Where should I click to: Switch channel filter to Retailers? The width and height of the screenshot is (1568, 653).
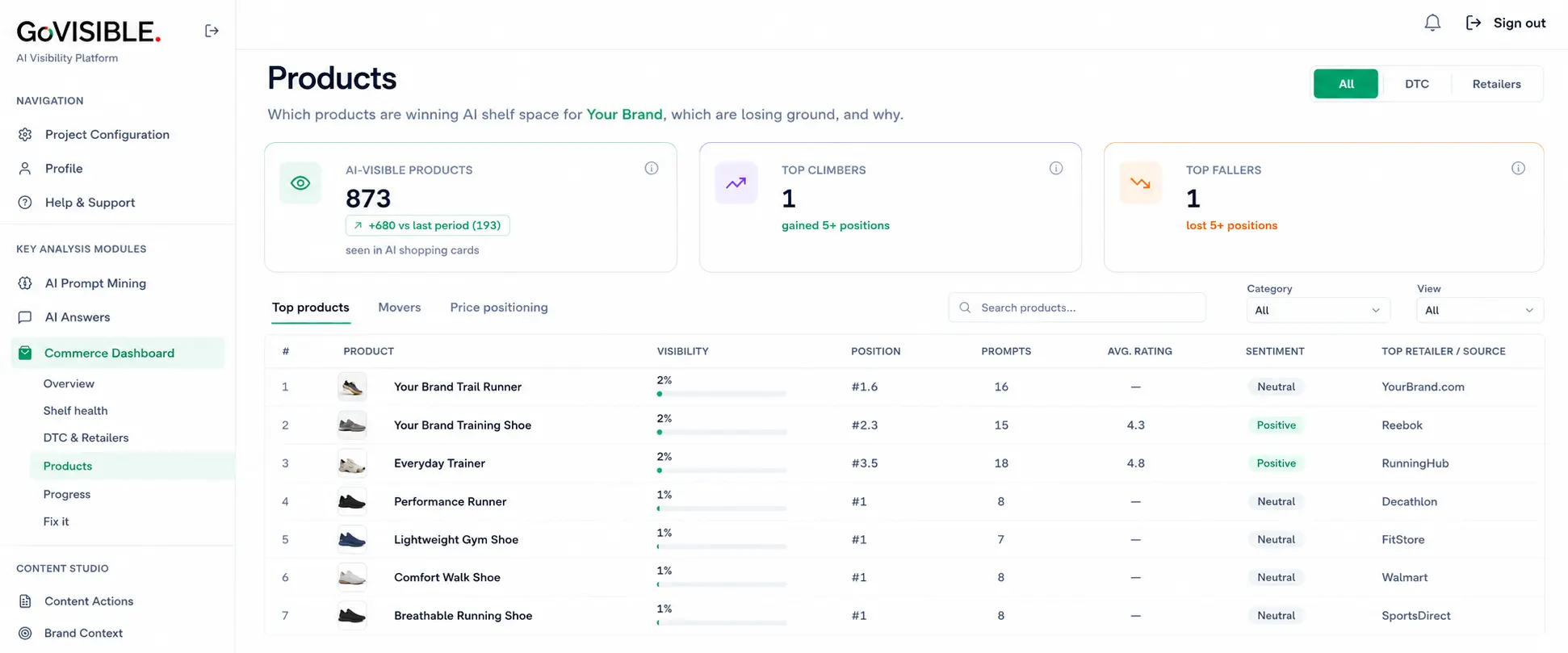click(x=1496, y=84)
